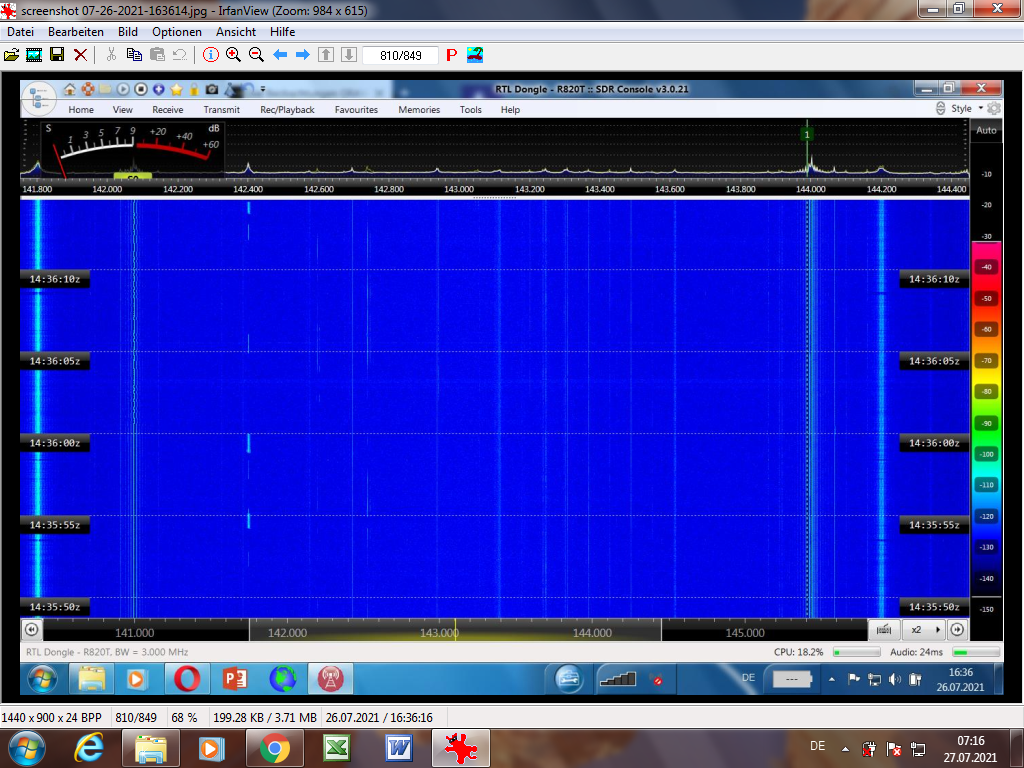Viewport: 1024px width, 768px height.
Task: Click the IrfanView About island icon
Action: coord(475,55)
